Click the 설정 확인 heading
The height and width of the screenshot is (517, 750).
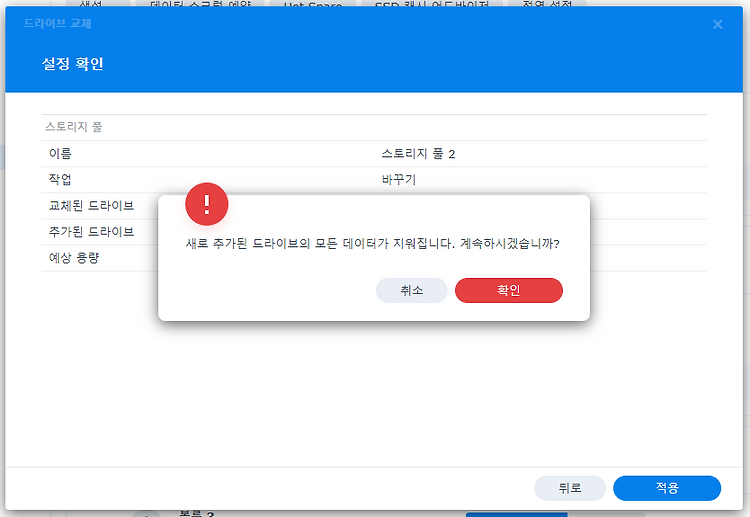click(73, 64)
